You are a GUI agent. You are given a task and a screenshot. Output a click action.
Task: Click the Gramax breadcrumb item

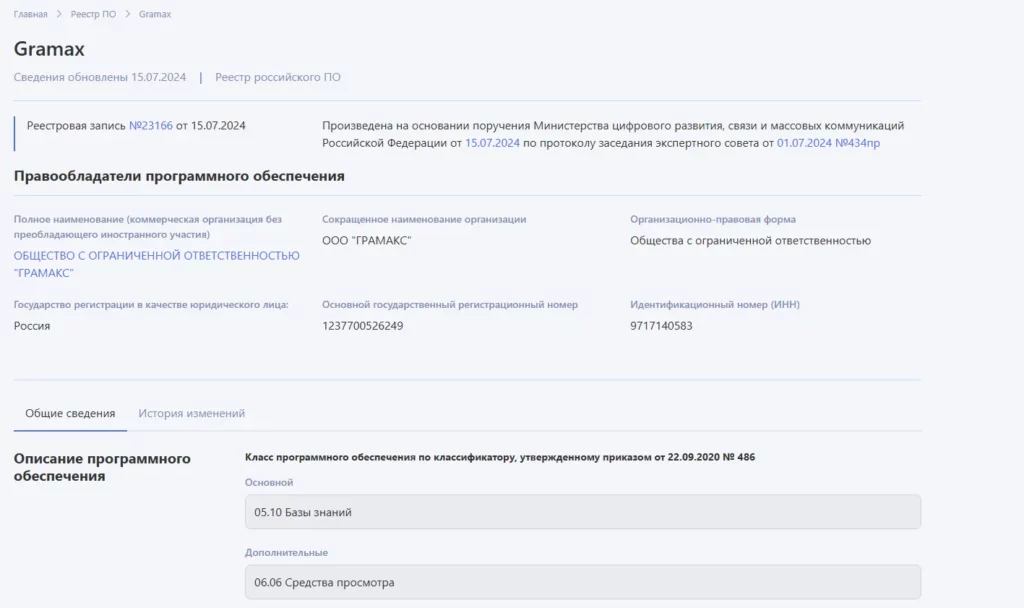click(x=155, y=14)
